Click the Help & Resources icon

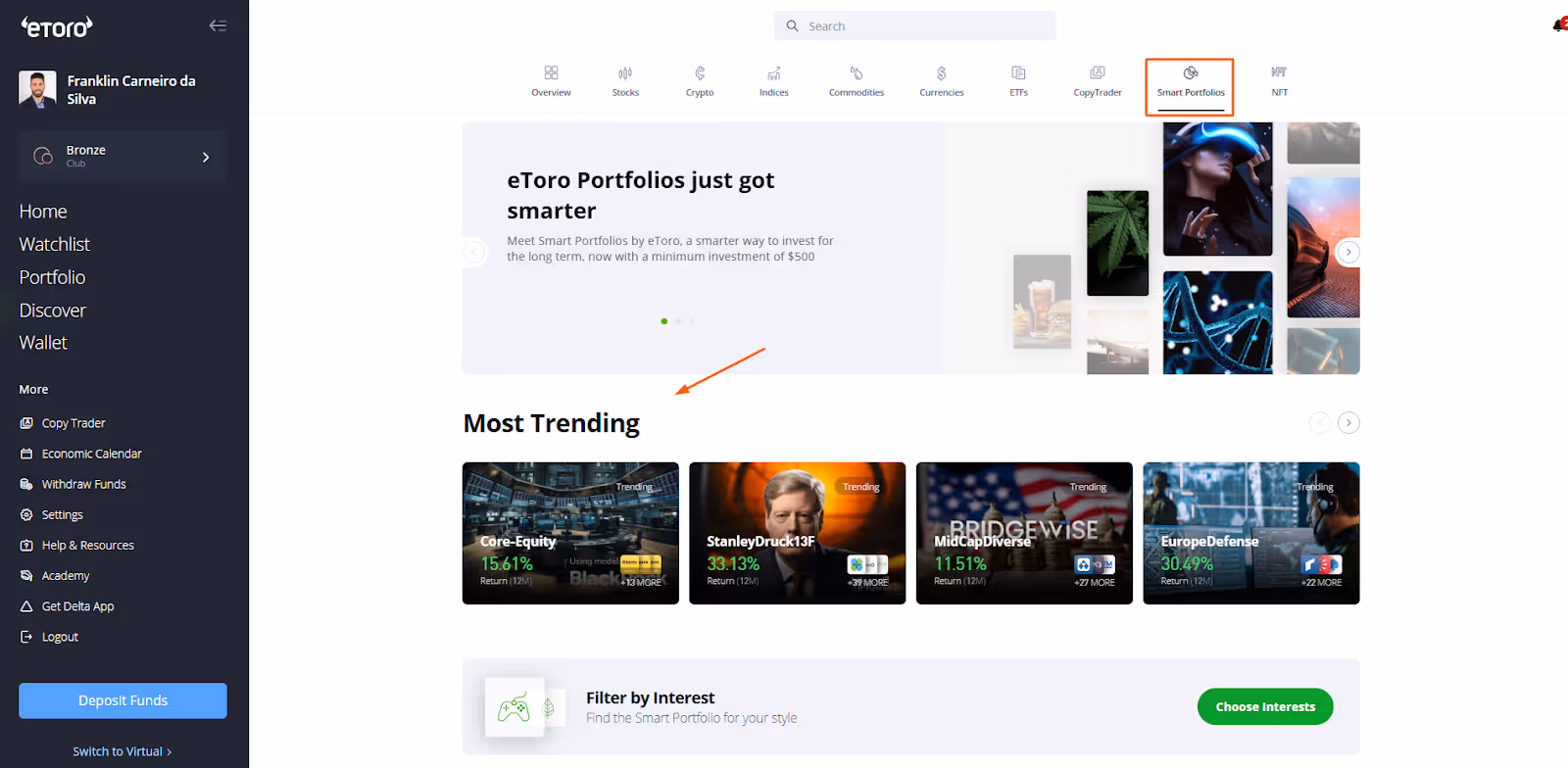pyautogui.click(x=26, y=546)
